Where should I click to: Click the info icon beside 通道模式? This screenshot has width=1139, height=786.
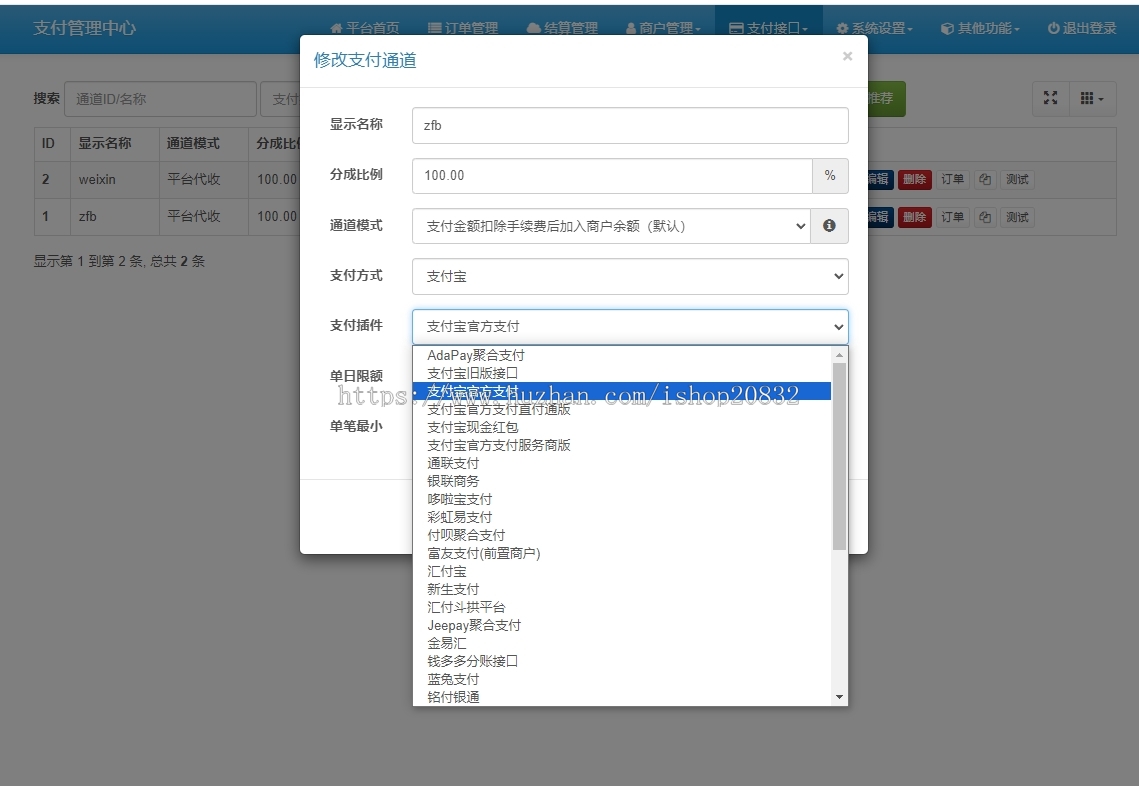point(829,226)
